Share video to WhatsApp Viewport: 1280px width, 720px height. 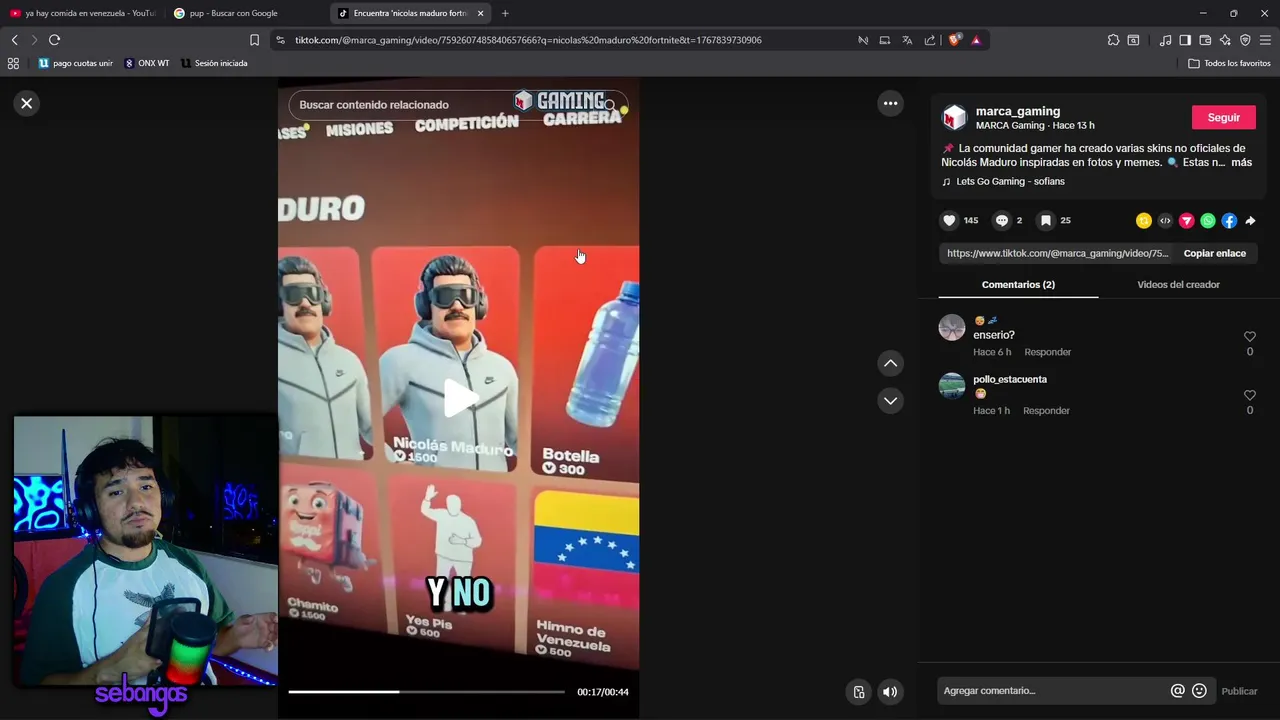[x=1208, y=221]
